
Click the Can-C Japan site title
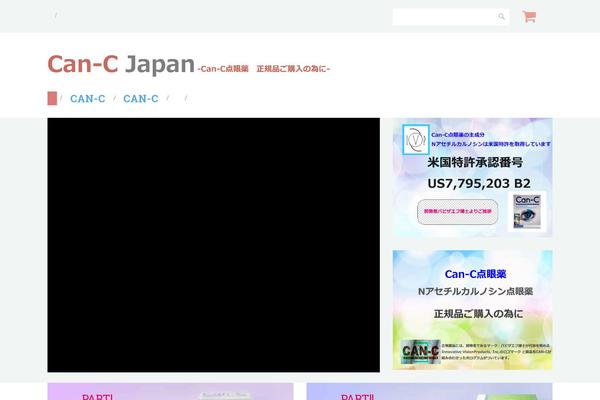coord(121,64)
